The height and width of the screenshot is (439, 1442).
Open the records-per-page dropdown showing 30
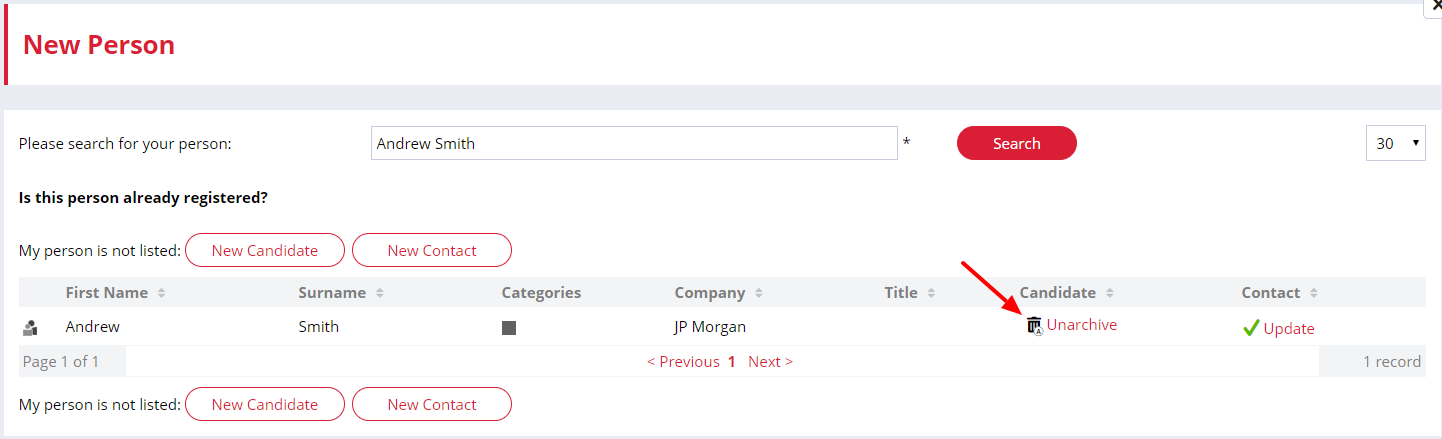pyautogui.click(x=1396, y=143)
